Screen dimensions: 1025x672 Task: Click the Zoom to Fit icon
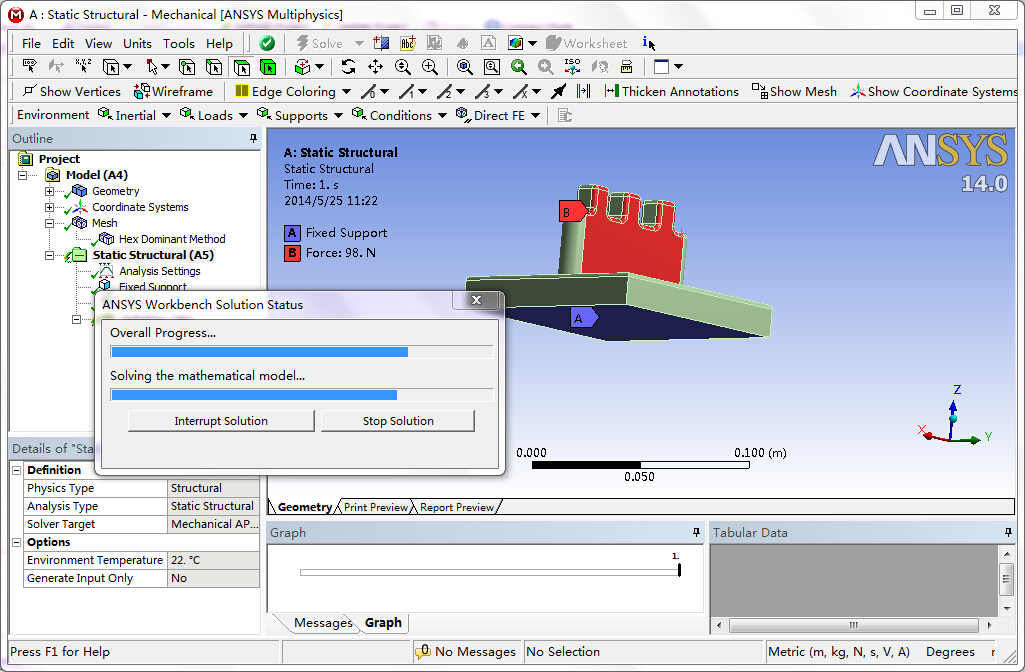(x=463, y=67)
